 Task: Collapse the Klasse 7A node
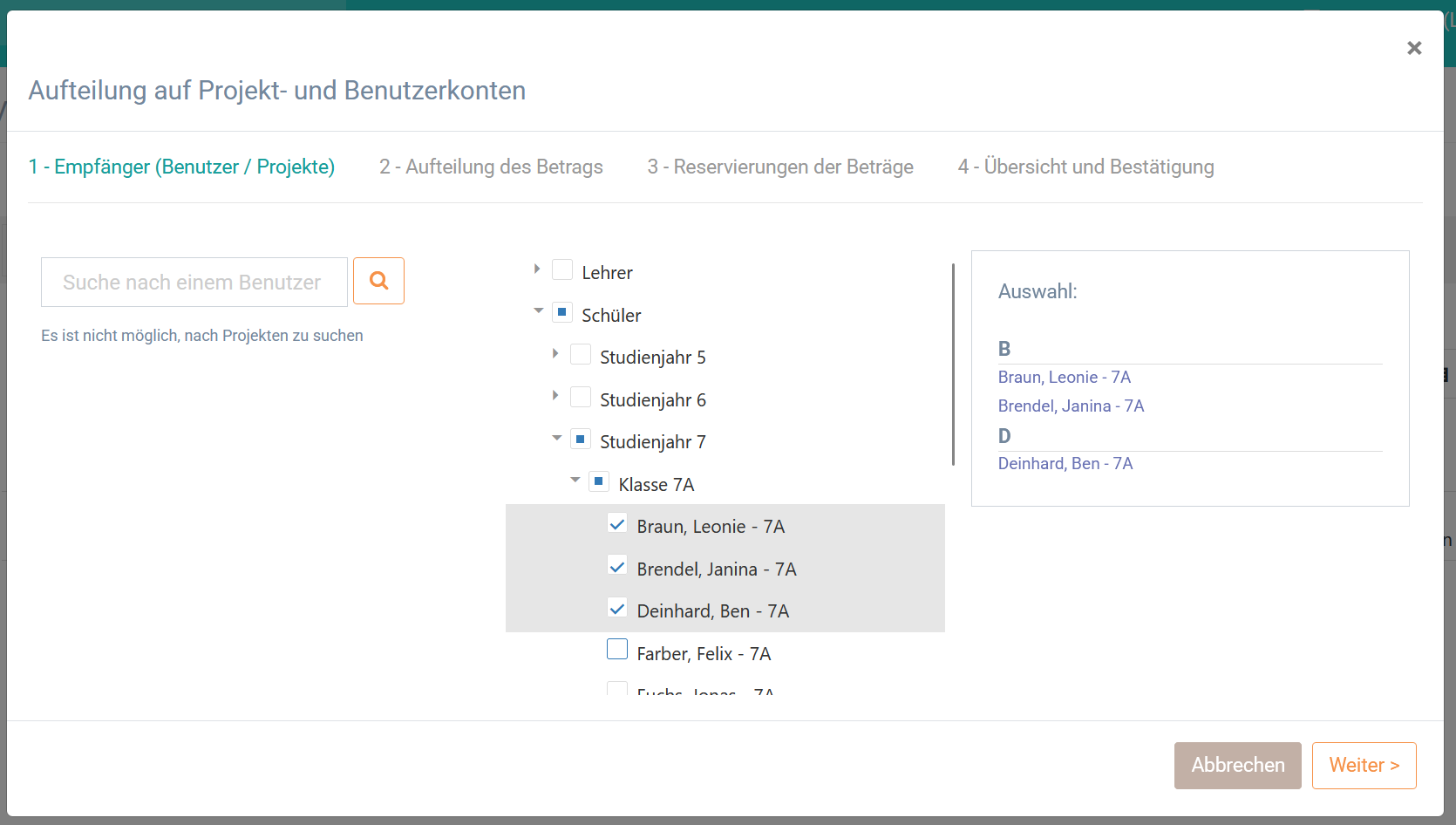coord(575,481)
